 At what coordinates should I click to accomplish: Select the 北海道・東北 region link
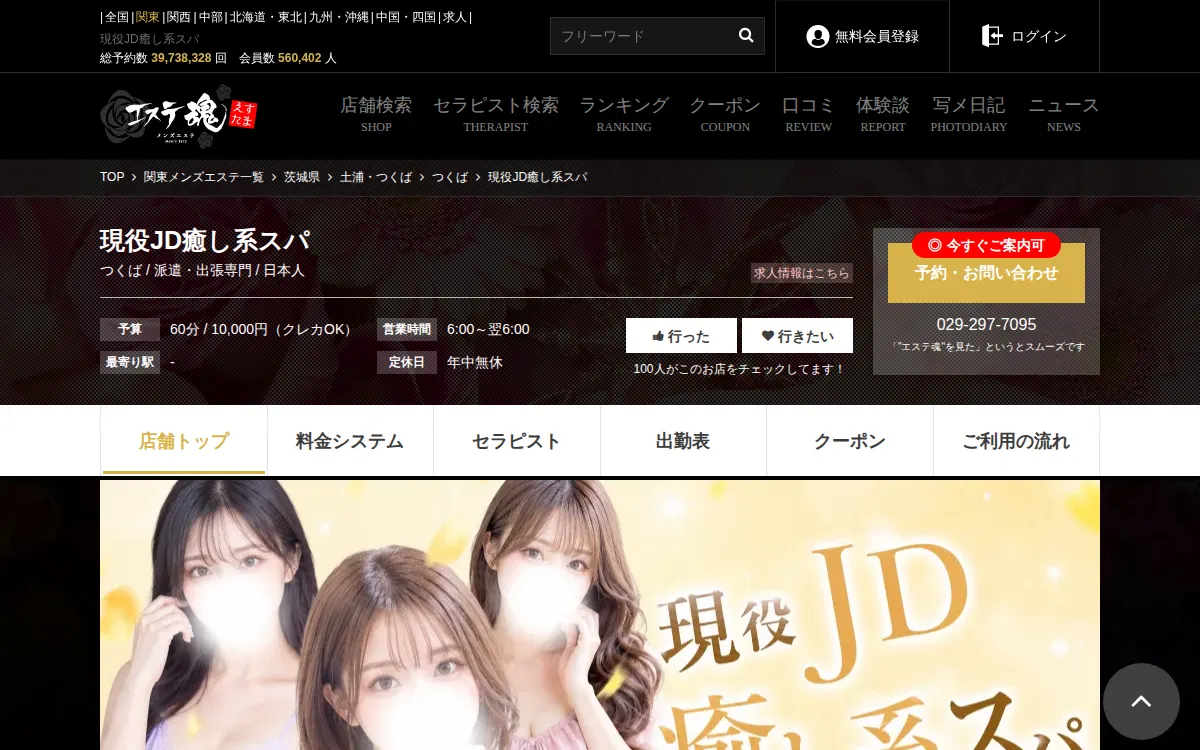265,17
